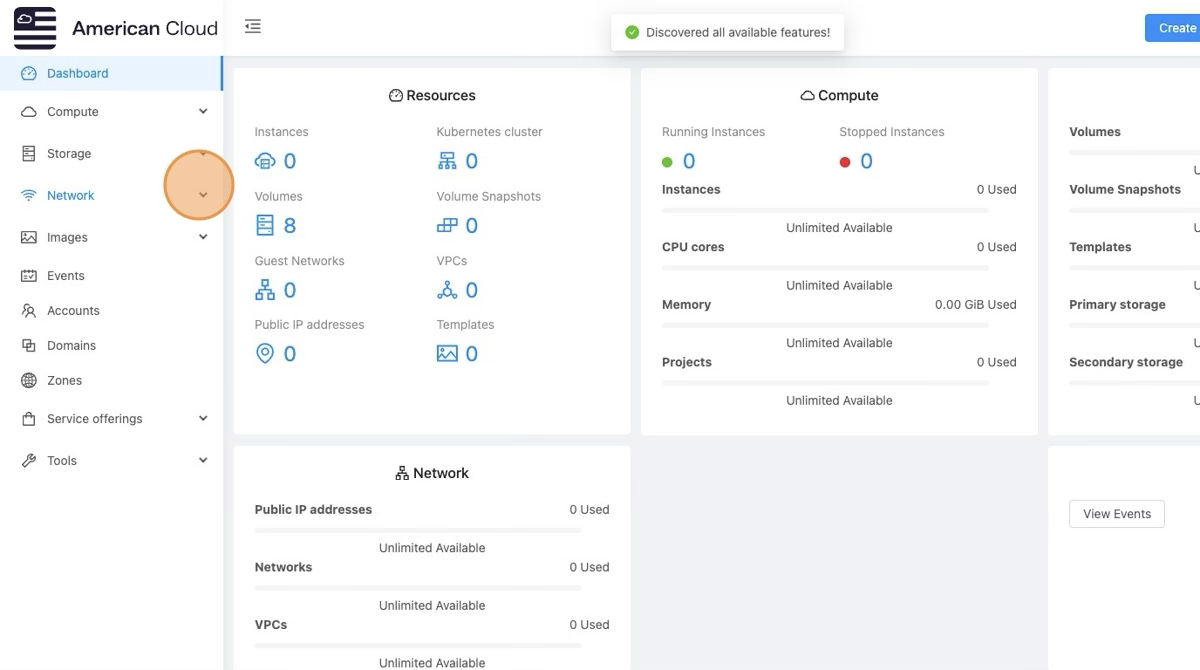Expand the Service offerings menu chevron

(203, 419)
